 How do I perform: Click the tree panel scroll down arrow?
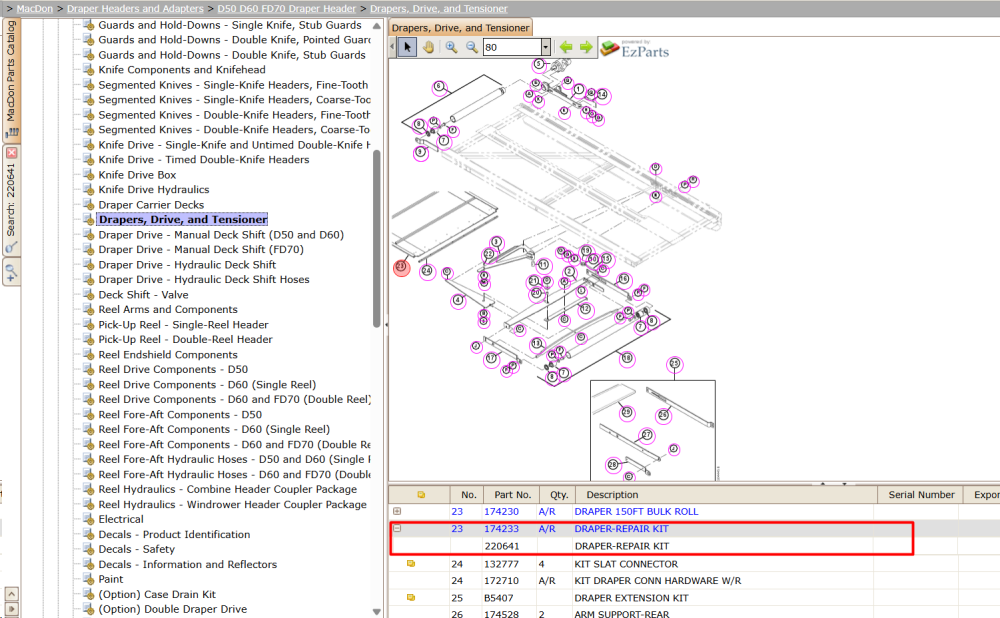pyautogui.click(x=377, y=612)
